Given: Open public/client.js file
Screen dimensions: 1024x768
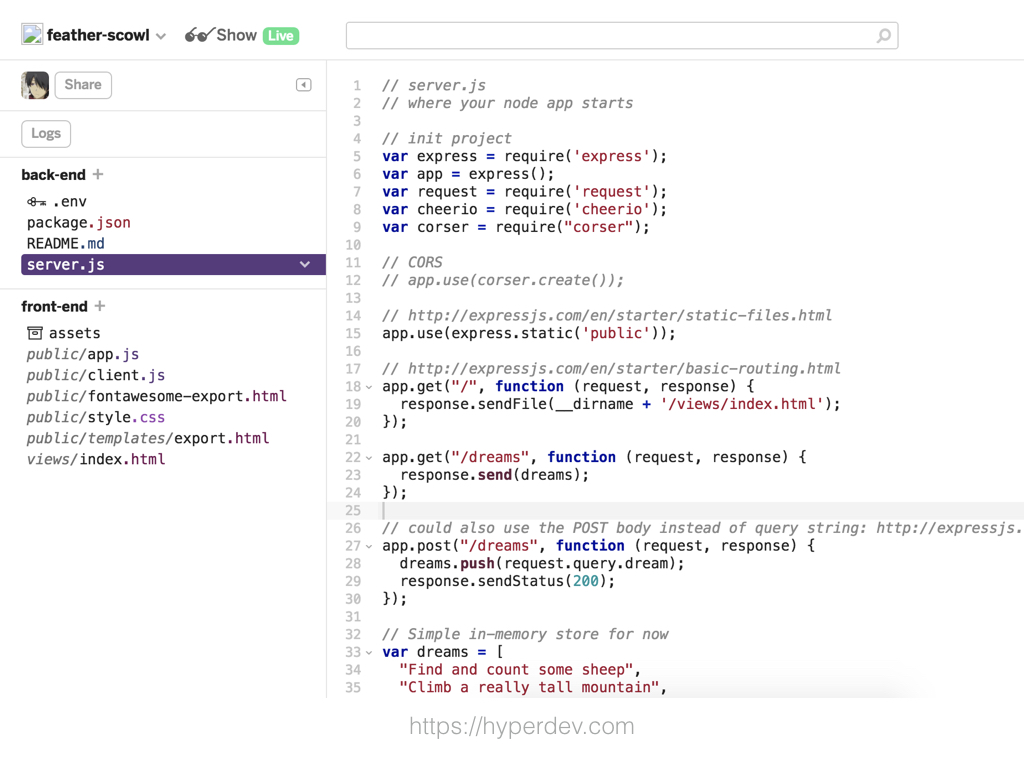Looking at the screenshot, I should 95,375.
